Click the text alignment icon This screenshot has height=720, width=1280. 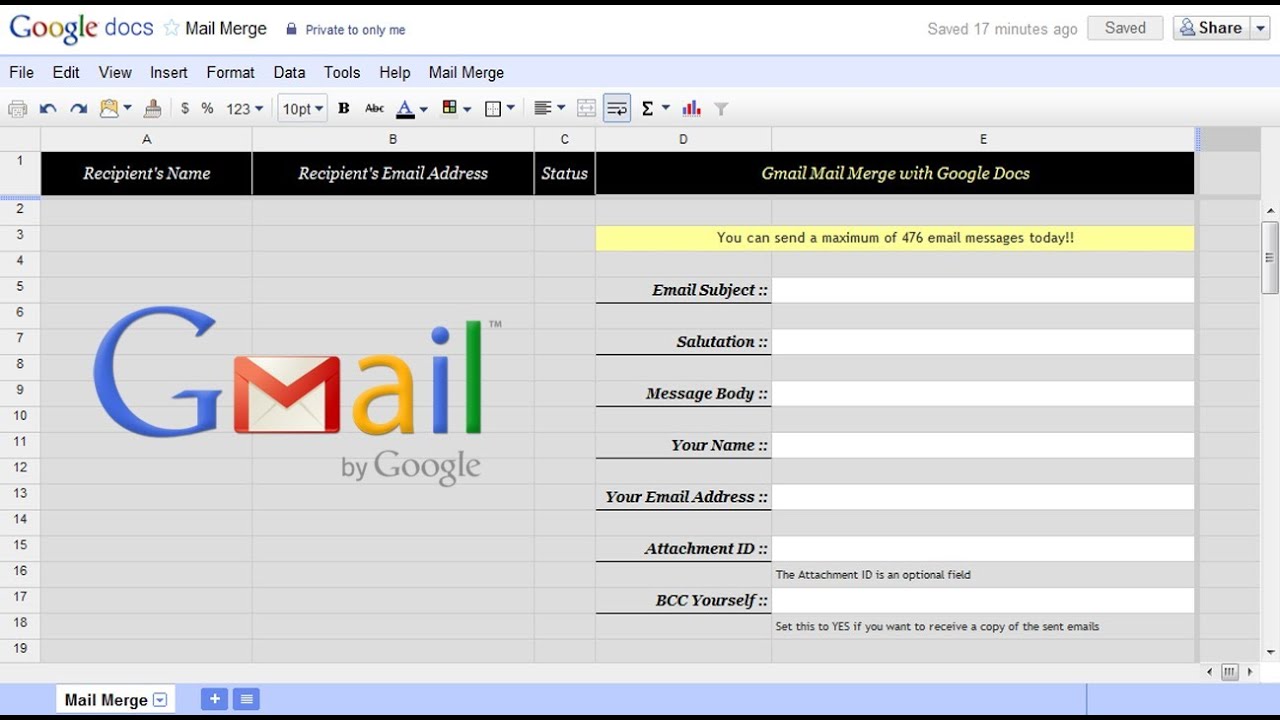[x=543, y=108]
